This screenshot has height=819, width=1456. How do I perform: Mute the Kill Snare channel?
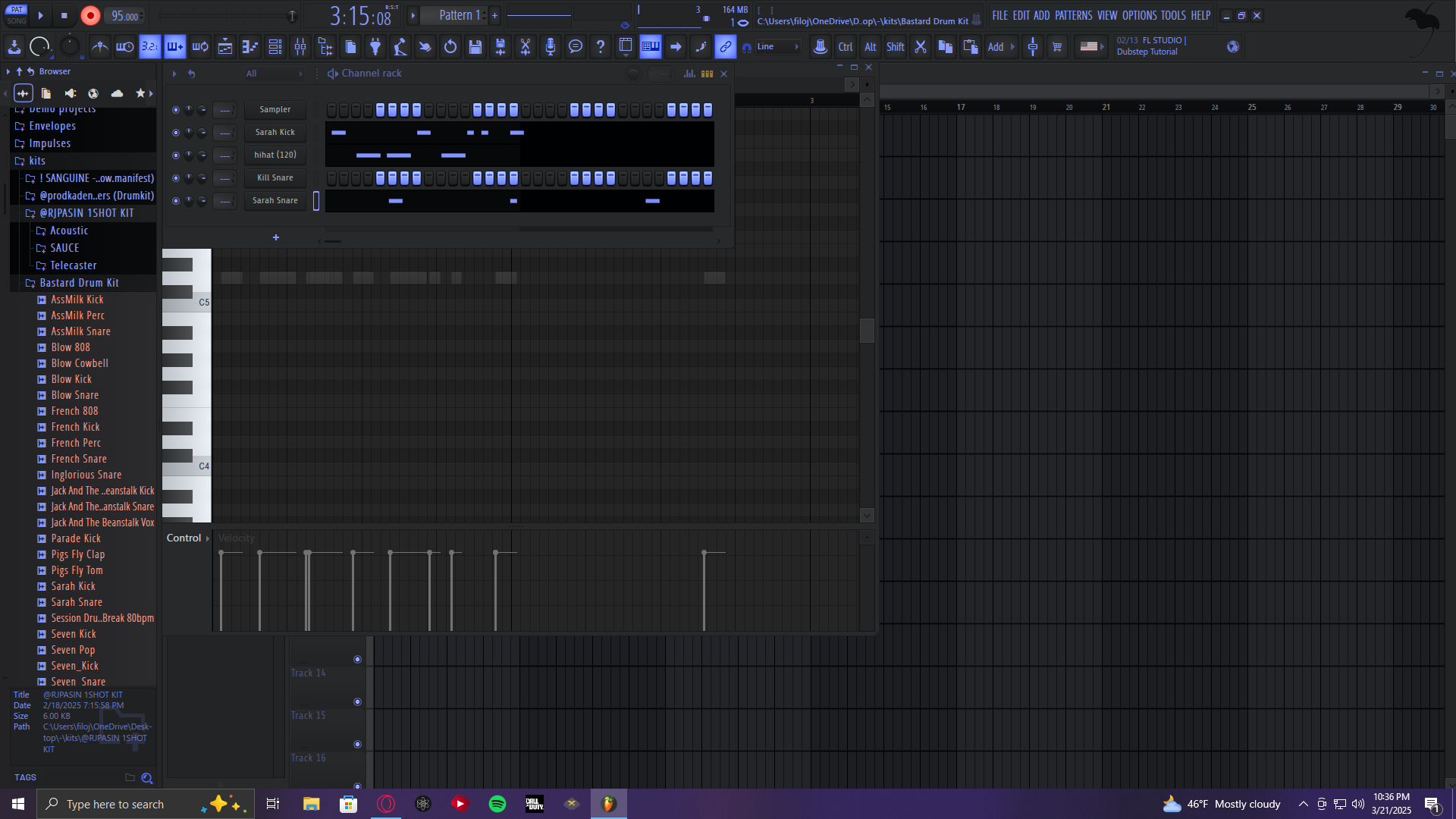coord(176,178)
